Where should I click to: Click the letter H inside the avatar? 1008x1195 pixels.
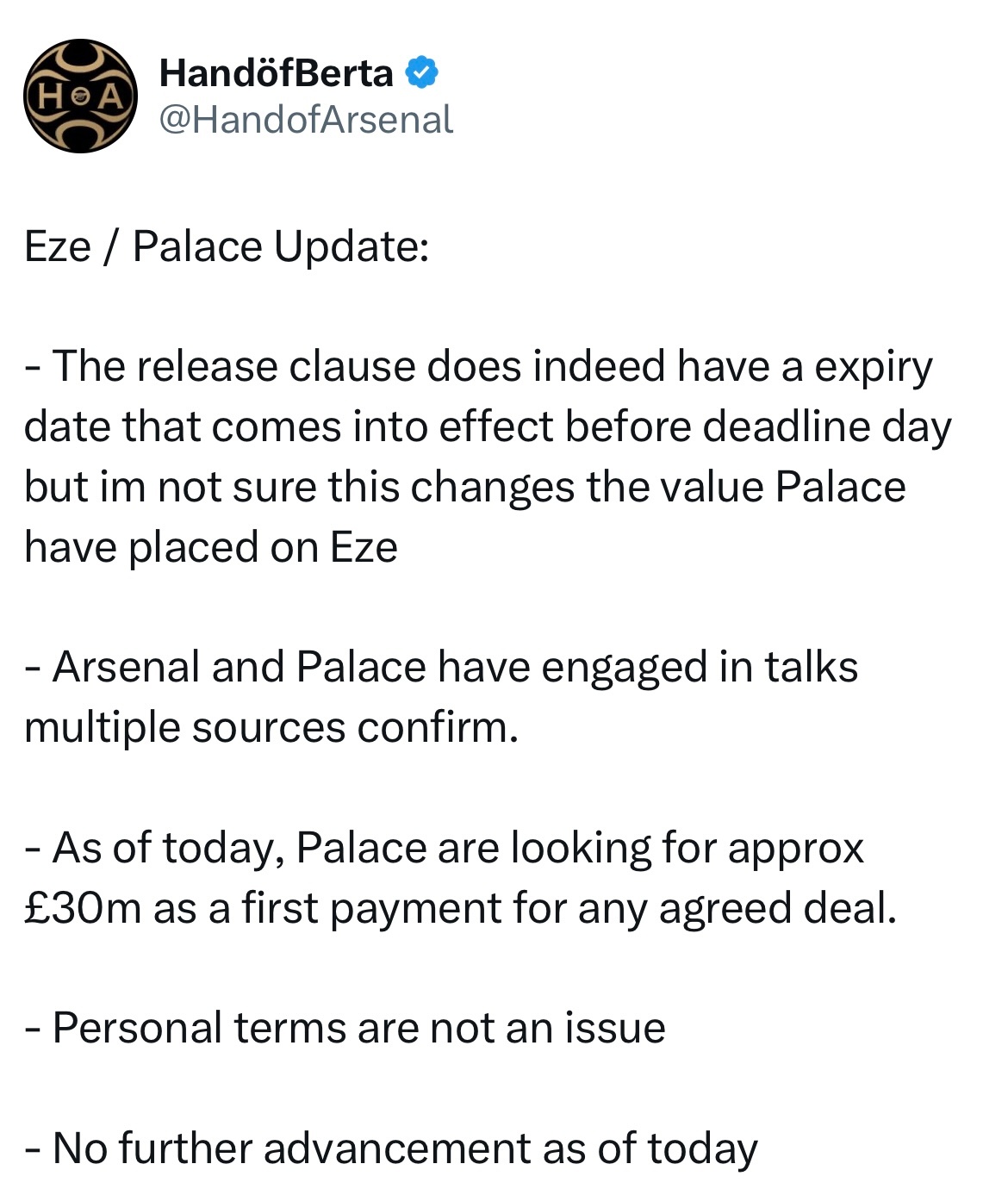(51, 96)
